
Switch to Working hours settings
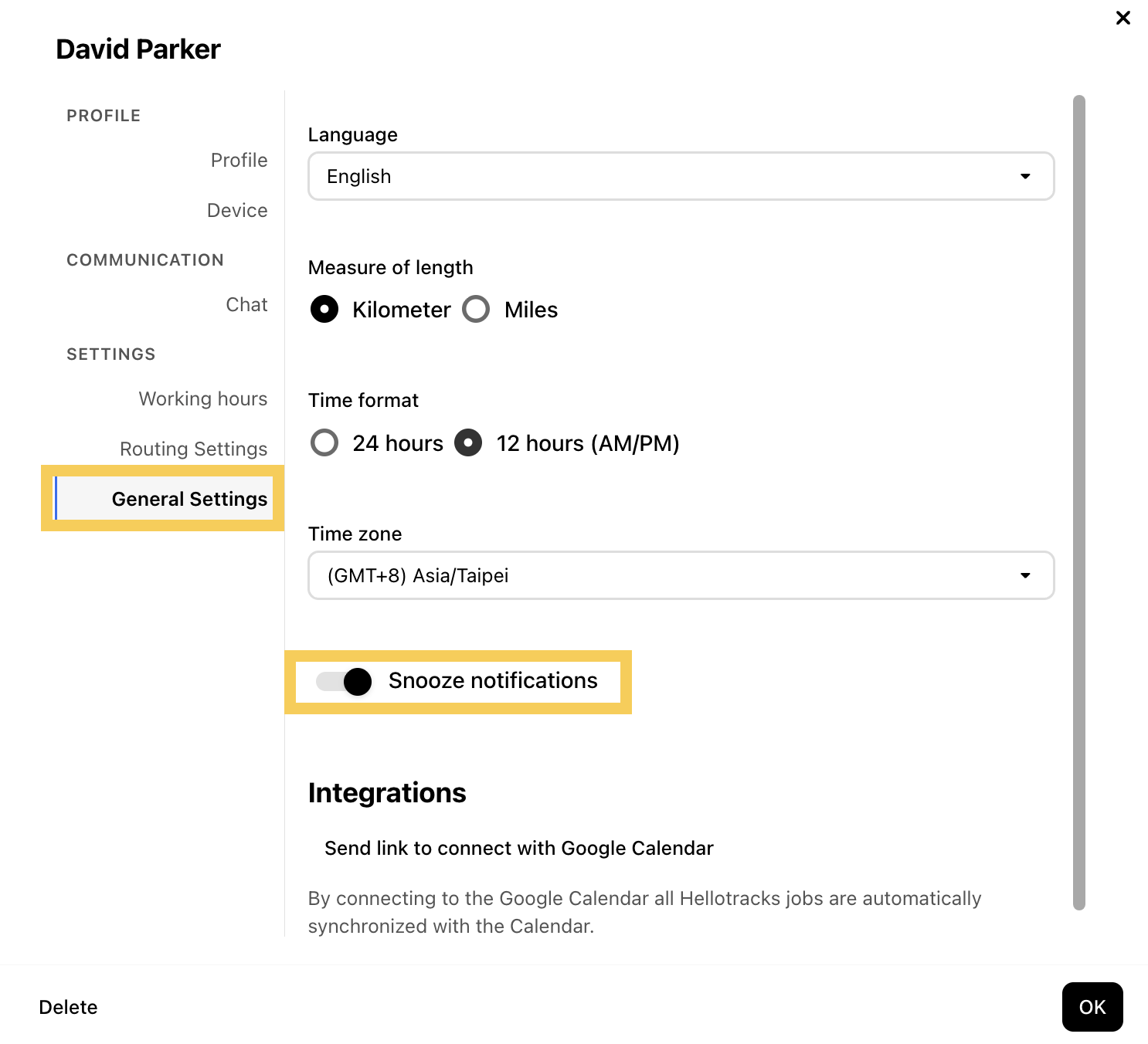[203, 399]
